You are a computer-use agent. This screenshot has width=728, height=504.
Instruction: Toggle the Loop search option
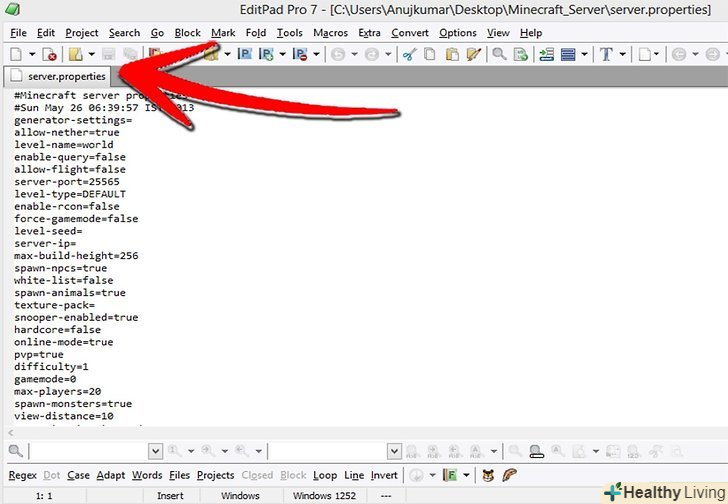[325, 475]
